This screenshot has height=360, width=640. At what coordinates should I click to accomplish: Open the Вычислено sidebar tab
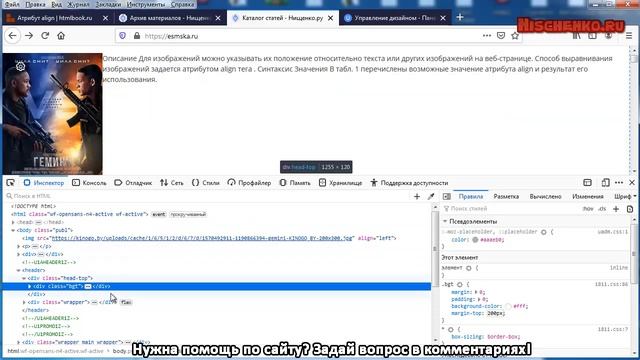545,196
